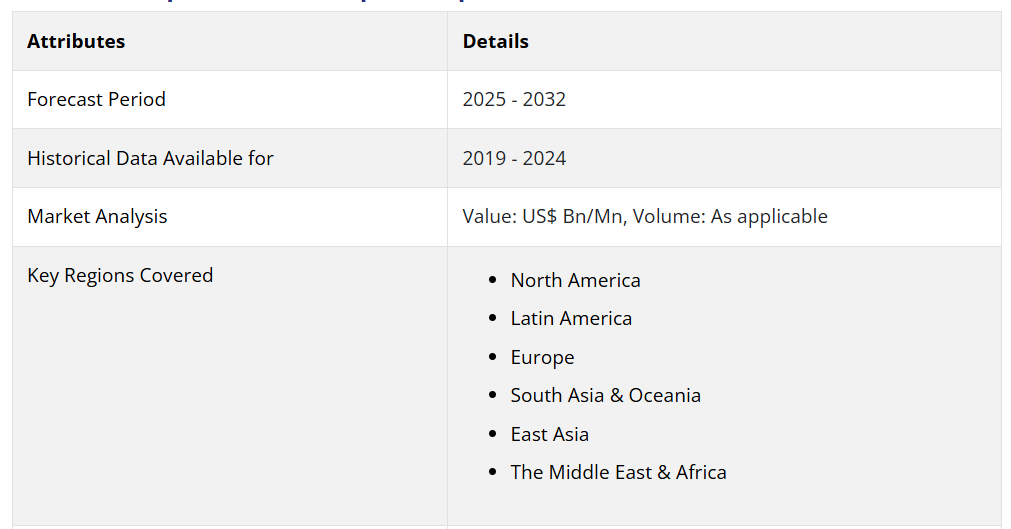Click The Middle East & Africa item
This screenshot has width=1011, height=529.
(618, 472)
